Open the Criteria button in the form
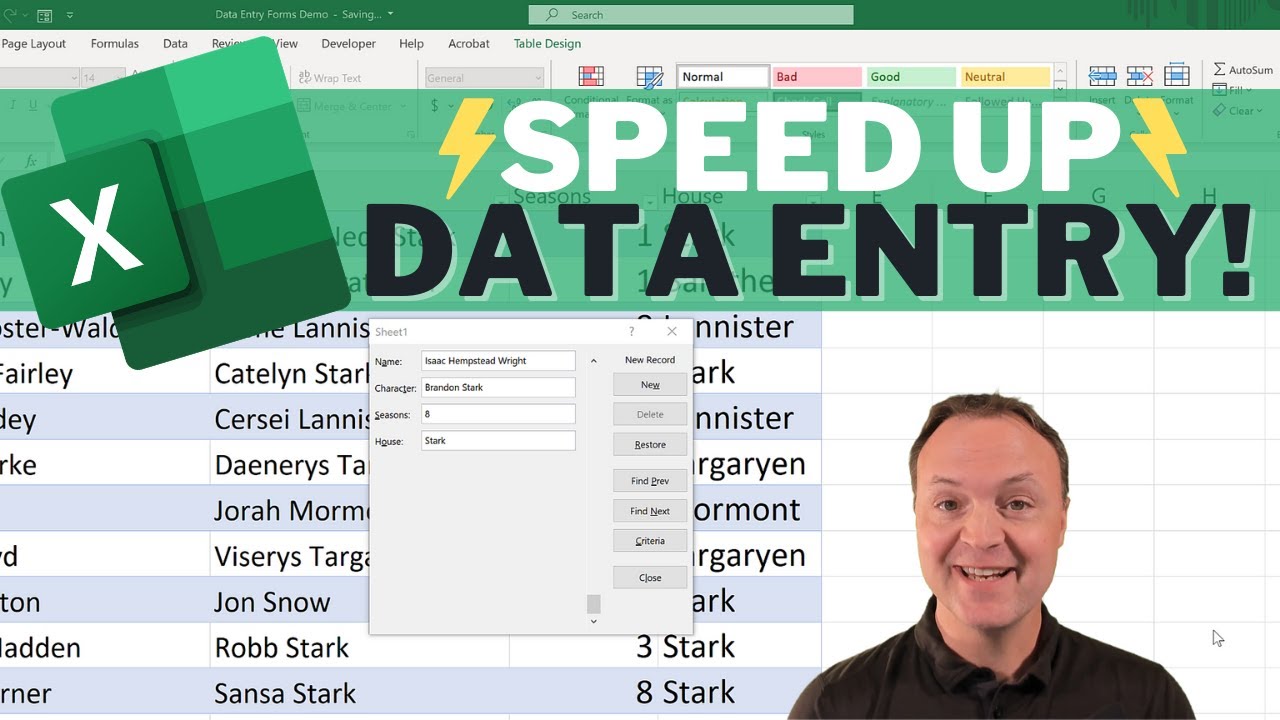The width and height of the screenshot is (1280, 720). [650, 541]
